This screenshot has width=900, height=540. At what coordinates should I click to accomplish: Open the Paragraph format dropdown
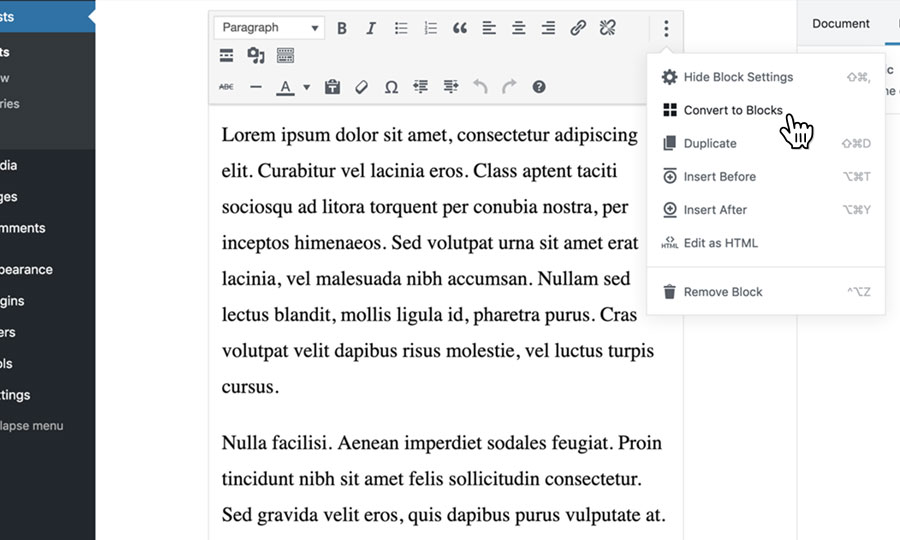pyautogui.click(x=269, y=28)
